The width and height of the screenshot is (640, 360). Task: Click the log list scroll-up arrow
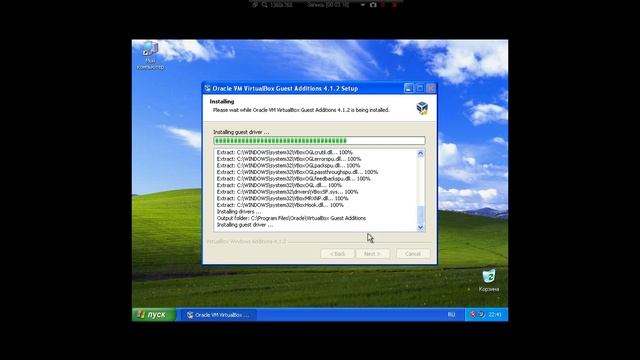point(420,154)
